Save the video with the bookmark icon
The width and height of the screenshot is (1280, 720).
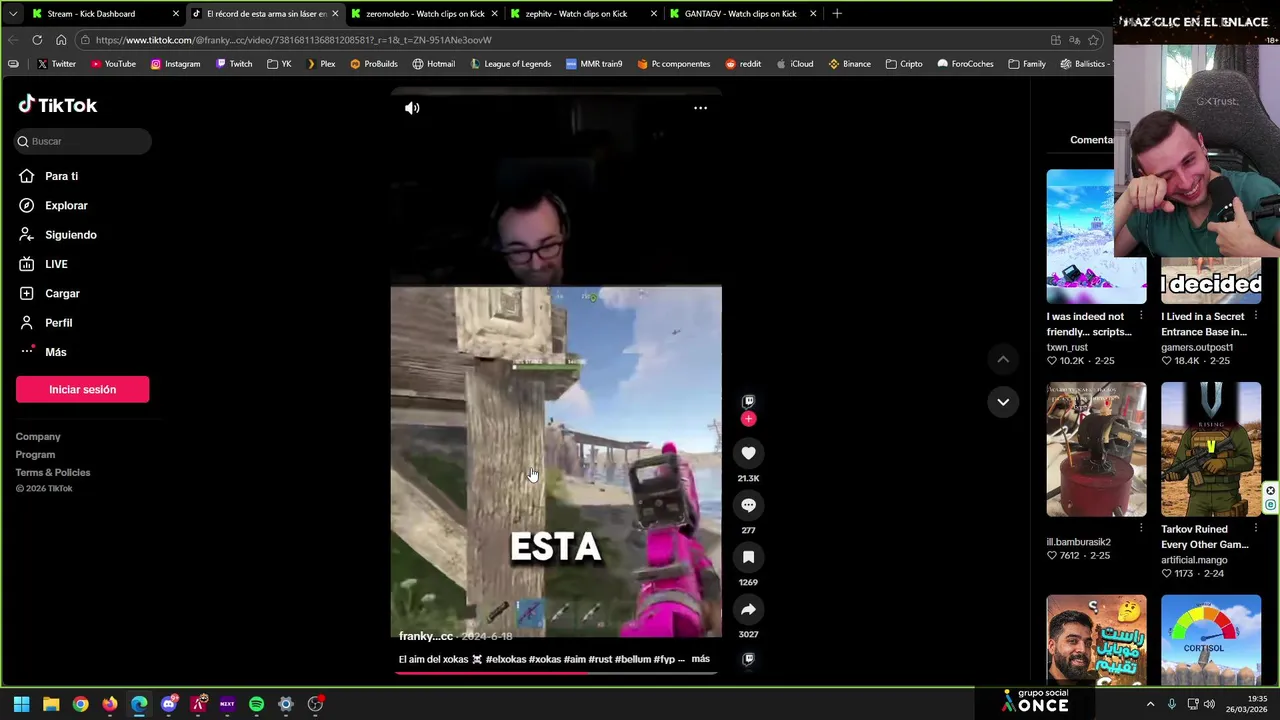coord(748,557)
